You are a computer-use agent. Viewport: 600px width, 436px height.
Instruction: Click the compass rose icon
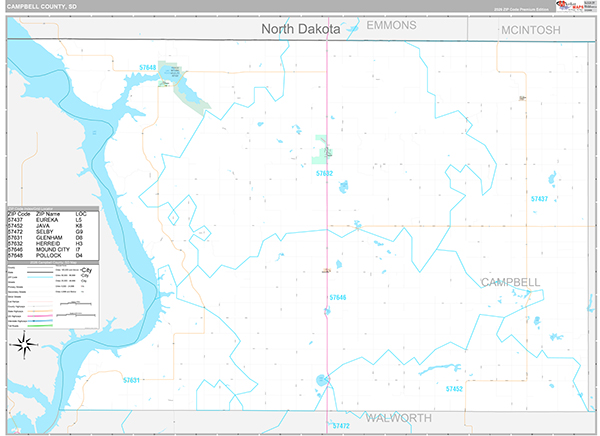pyautogui.click(x=24, y=345)
